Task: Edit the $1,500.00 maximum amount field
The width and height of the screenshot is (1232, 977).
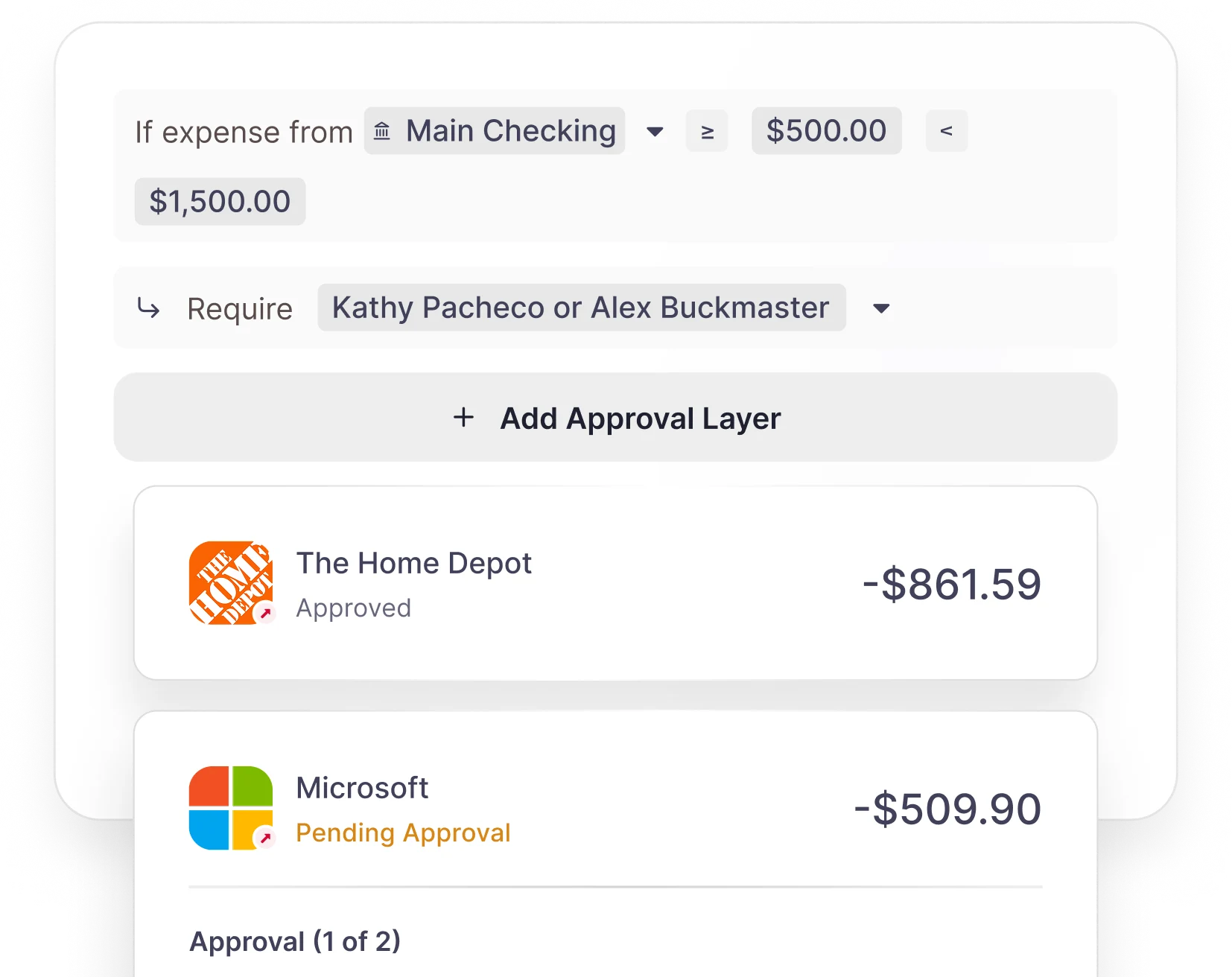Action: click(220, 201)
